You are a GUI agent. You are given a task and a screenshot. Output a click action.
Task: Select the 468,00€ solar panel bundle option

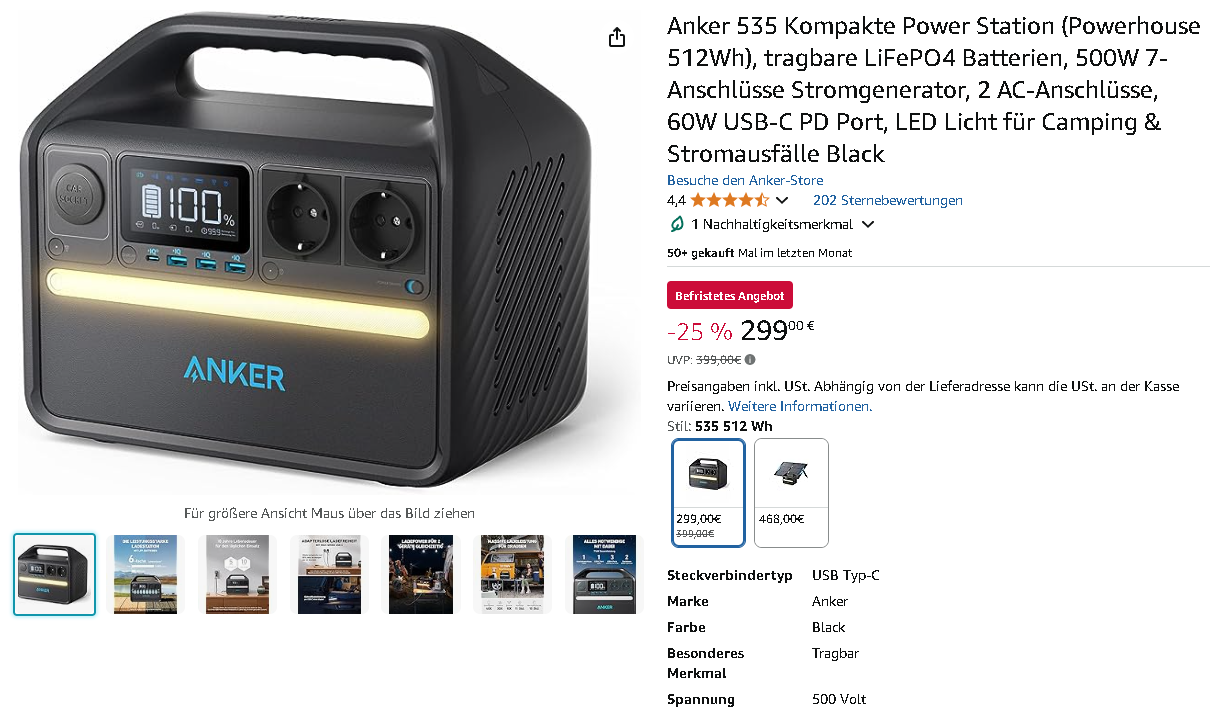click(x=791, y=493)
